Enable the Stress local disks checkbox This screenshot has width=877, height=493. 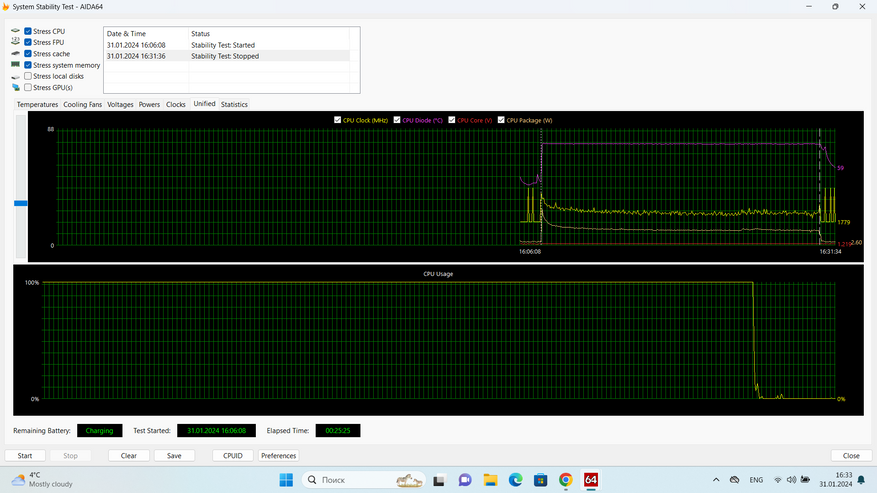pyautogui.click(x=28, y=76)
